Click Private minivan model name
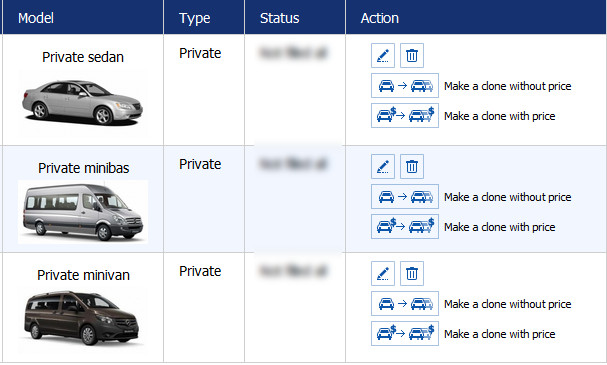This screenshot has width=607, height=365. pos(83,275)
